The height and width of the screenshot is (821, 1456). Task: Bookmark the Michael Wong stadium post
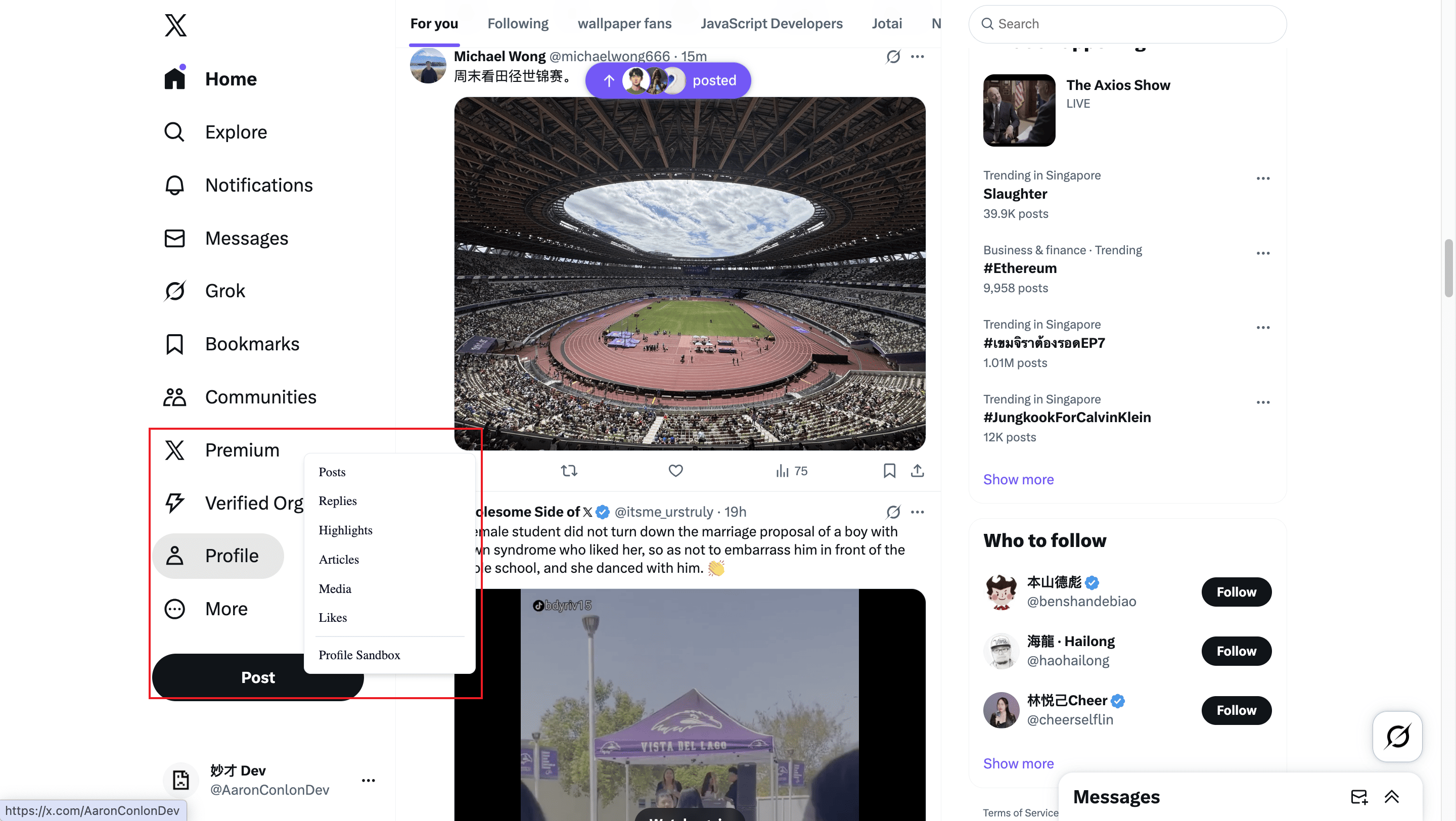point(889,471)
